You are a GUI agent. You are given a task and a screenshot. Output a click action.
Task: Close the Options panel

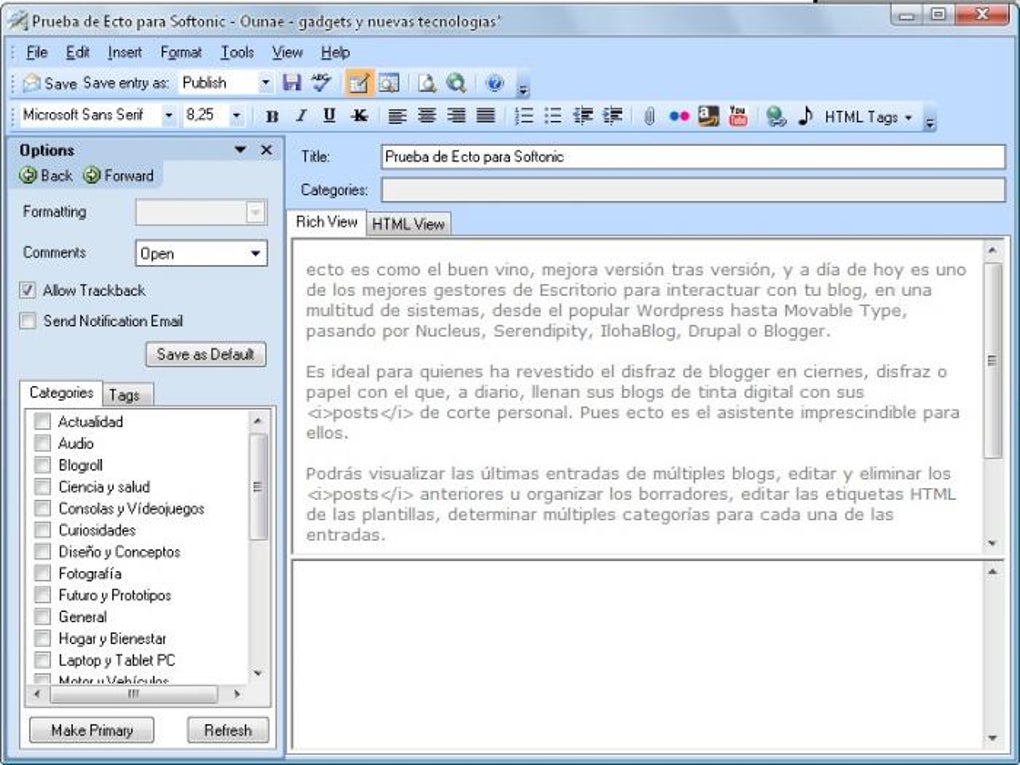pyautogui.click(x=266, y=150)
